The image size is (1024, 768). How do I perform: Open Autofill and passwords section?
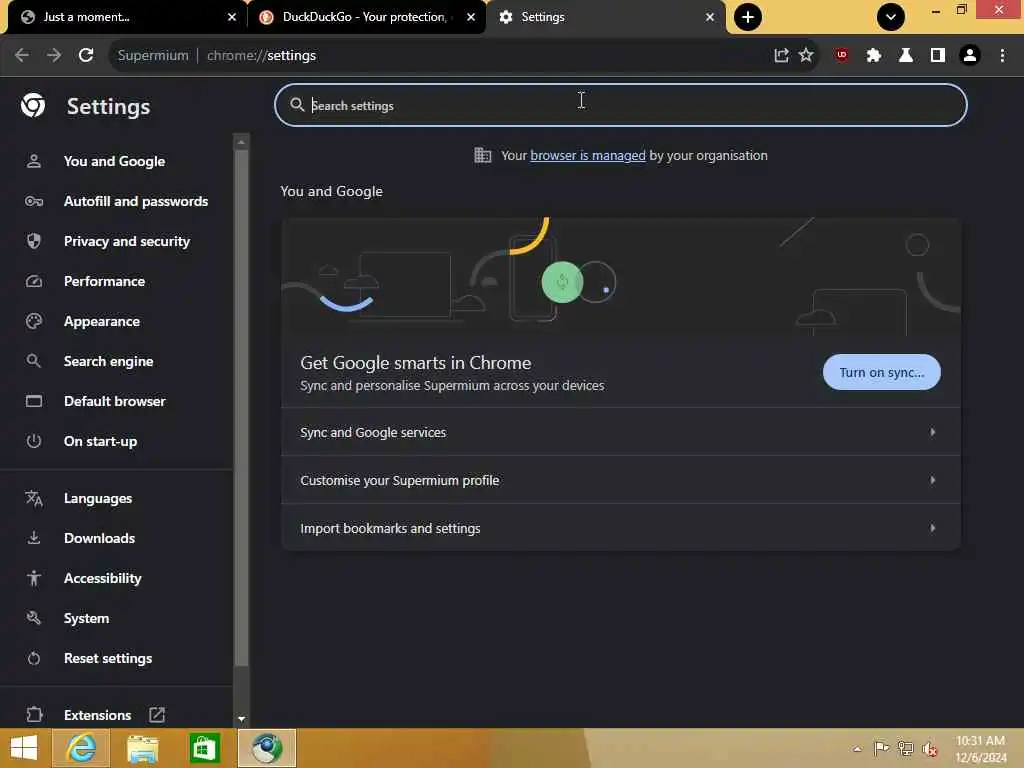tap(116, 201)
